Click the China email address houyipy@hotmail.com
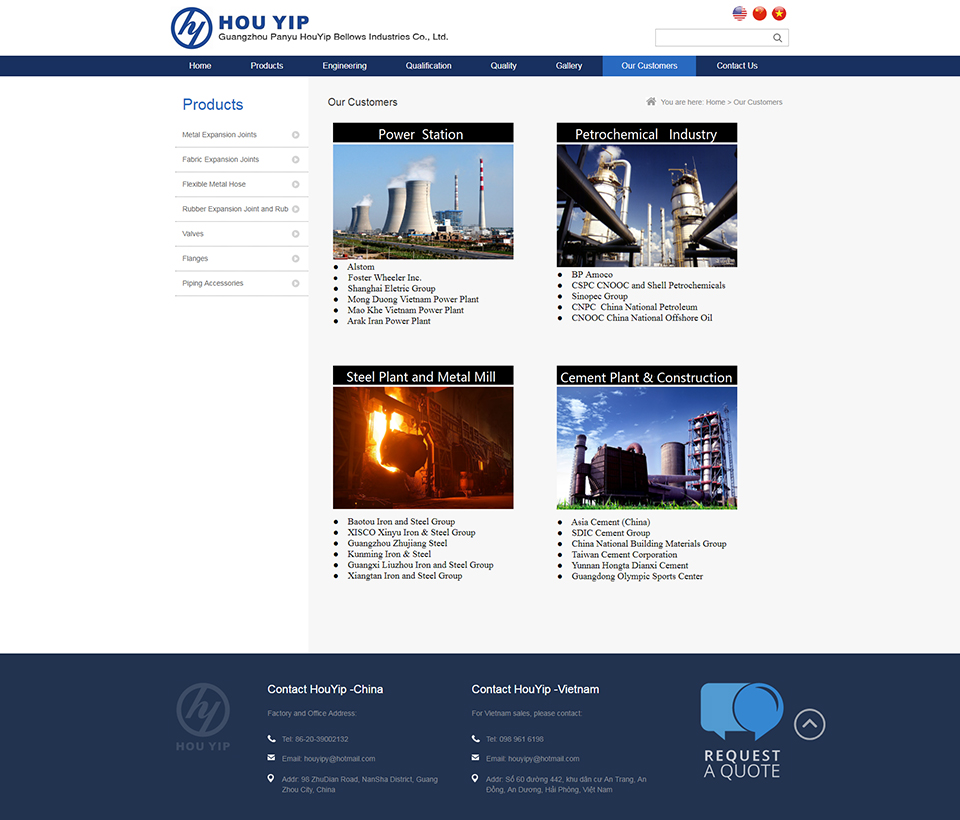This screenshot has height=820, width=960. point(339,759)
